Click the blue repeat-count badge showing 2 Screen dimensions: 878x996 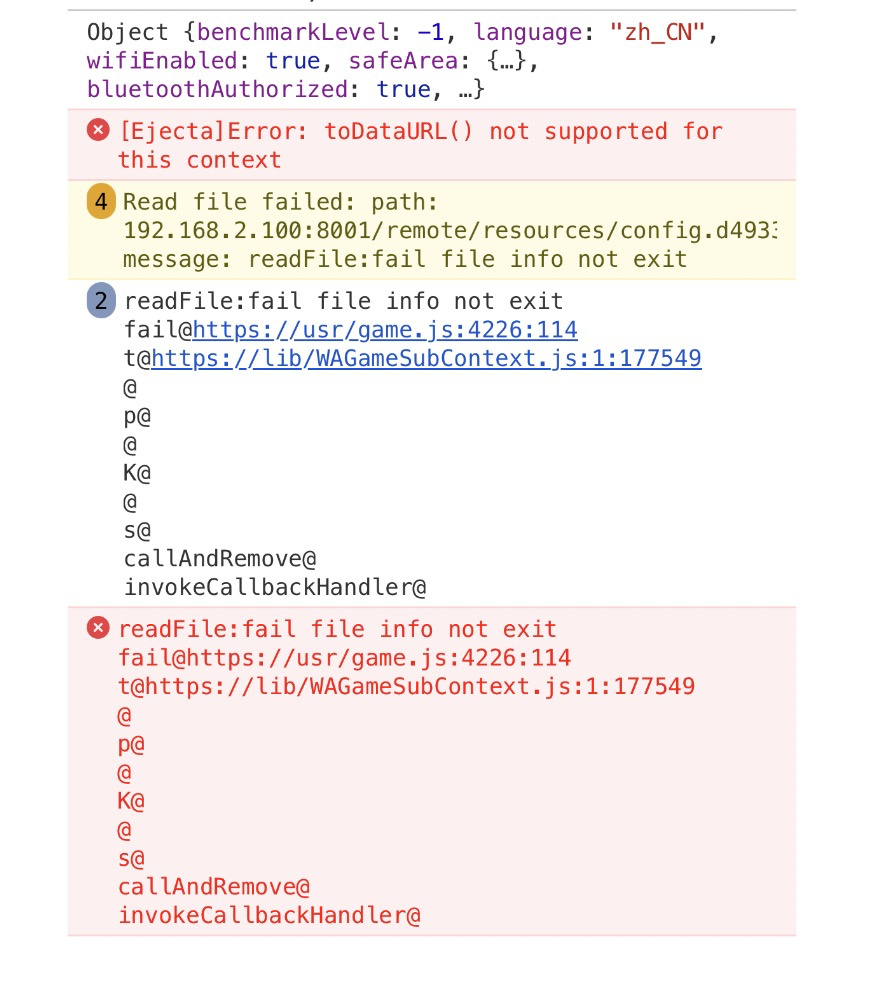tap(100, 301)
